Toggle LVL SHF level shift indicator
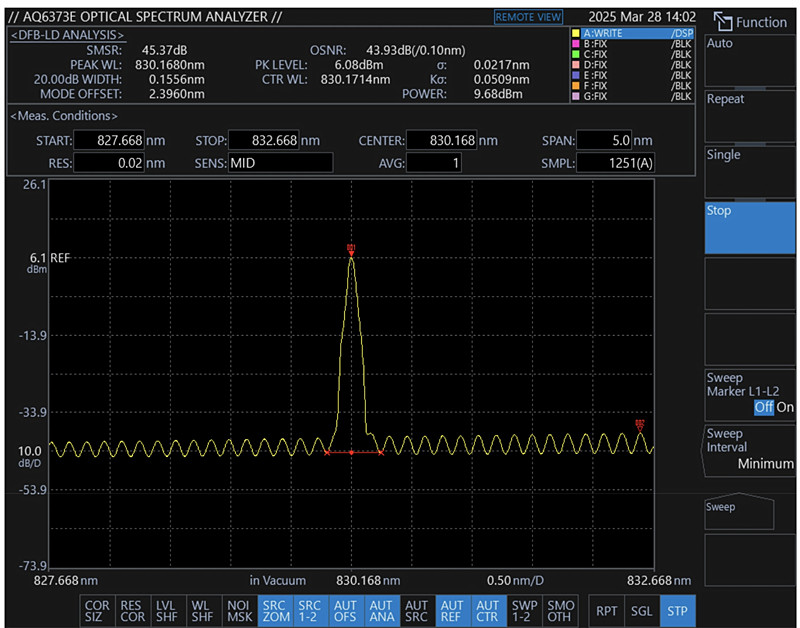800x628 pixels. point(168,611)
